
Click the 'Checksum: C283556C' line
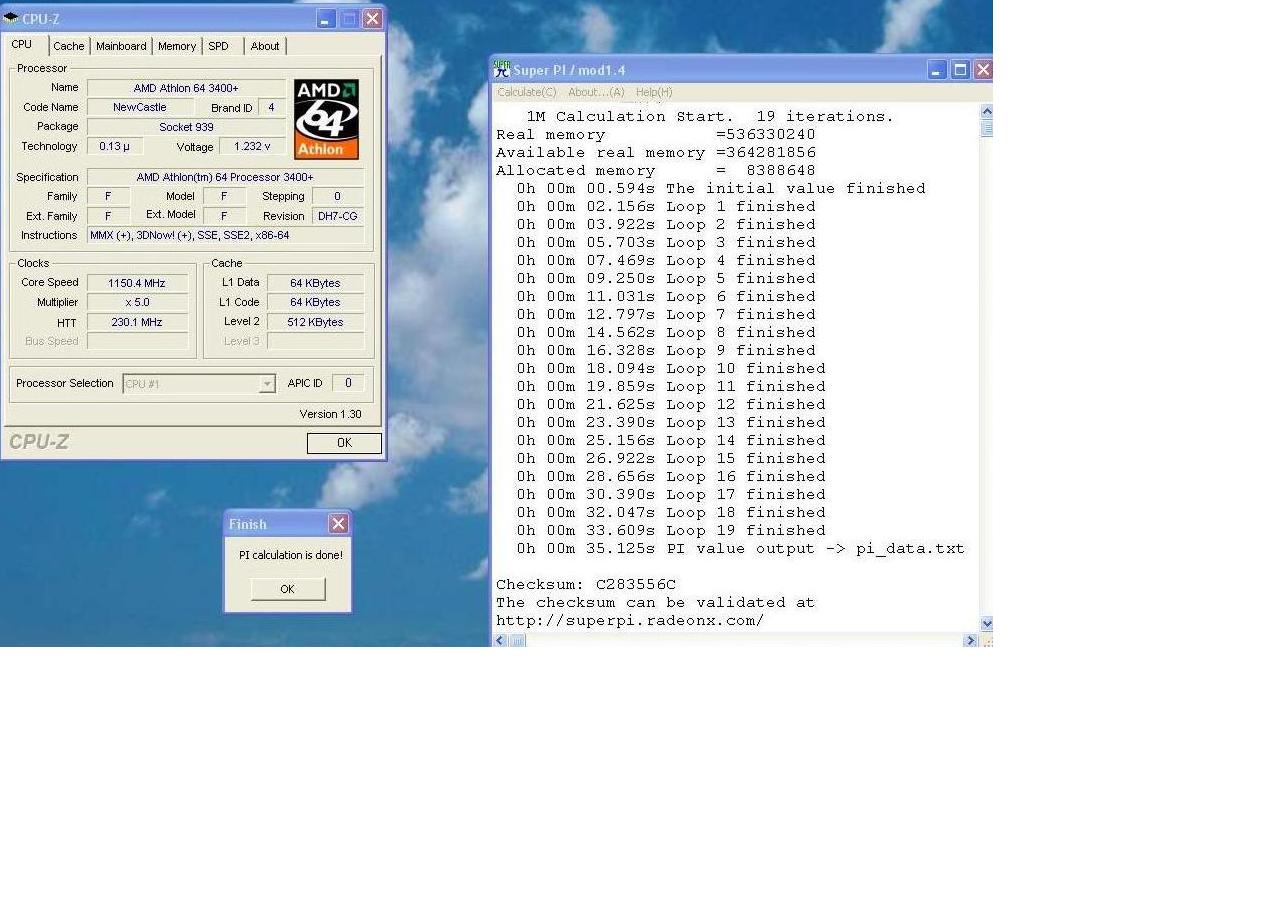coord(586,584)
